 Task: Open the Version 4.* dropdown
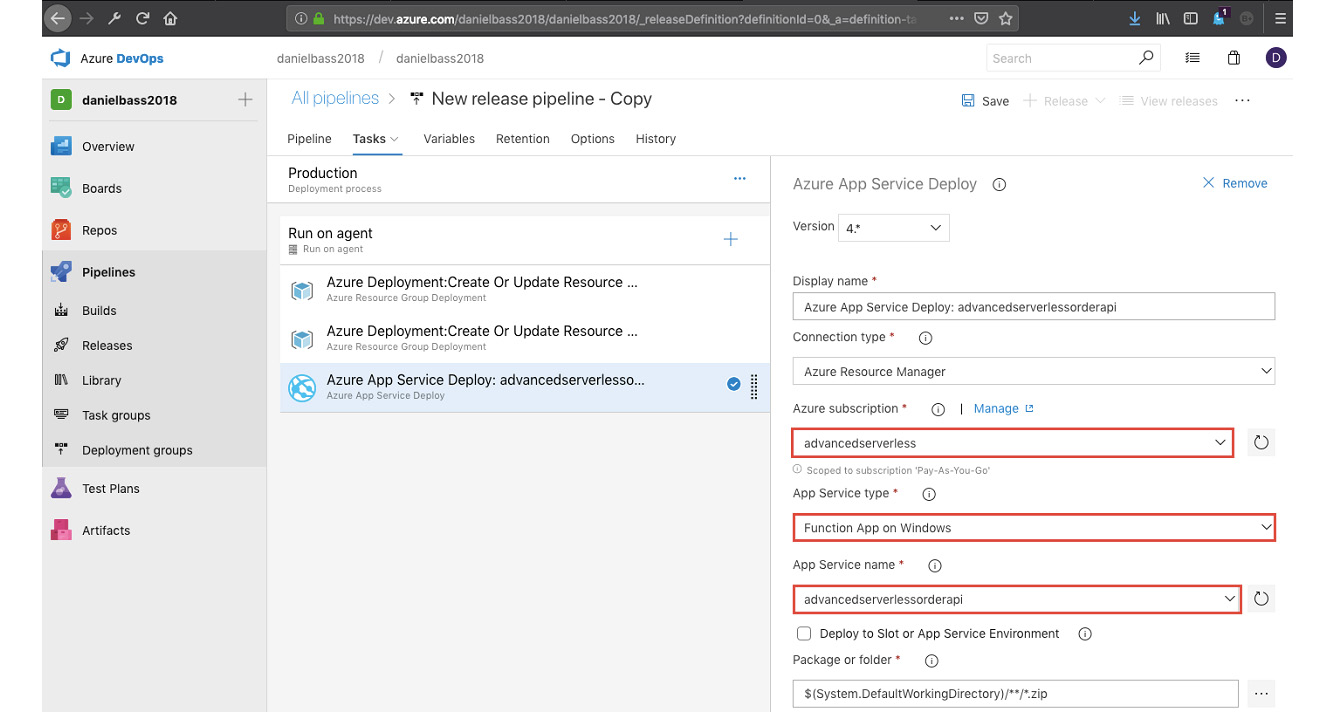point(893,228)
